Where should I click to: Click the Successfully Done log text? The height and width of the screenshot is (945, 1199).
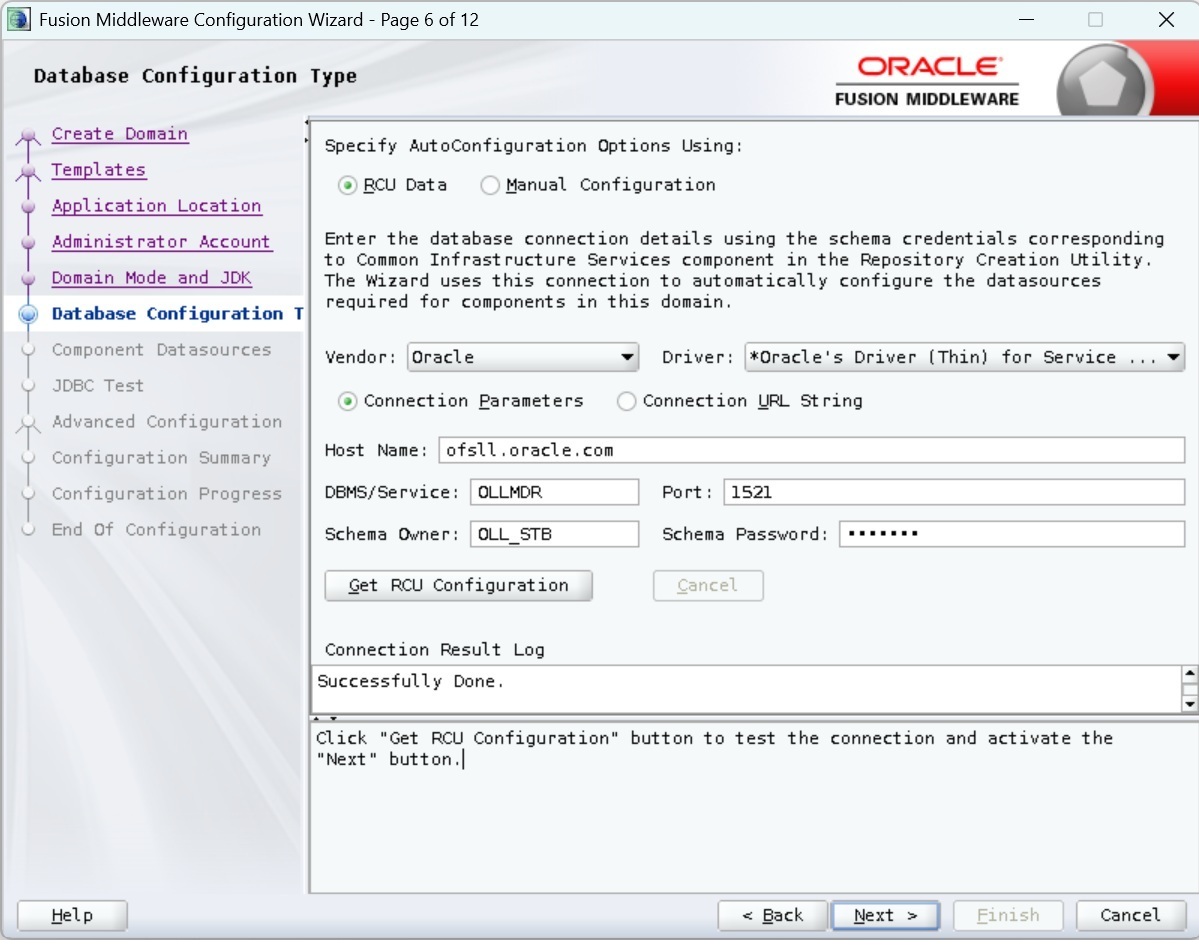[x=411, y=681]
